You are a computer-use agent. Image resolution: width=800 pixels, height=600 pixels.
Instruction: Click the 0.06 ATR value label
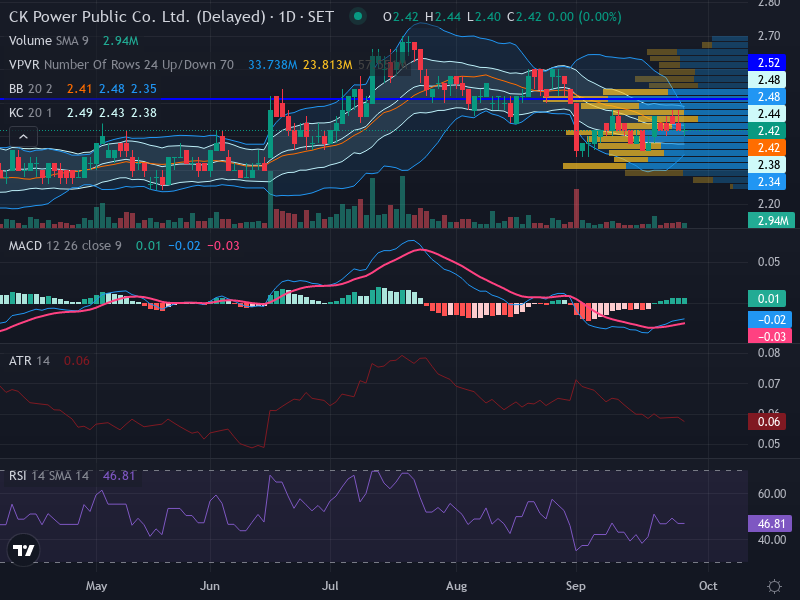(768, 422)
